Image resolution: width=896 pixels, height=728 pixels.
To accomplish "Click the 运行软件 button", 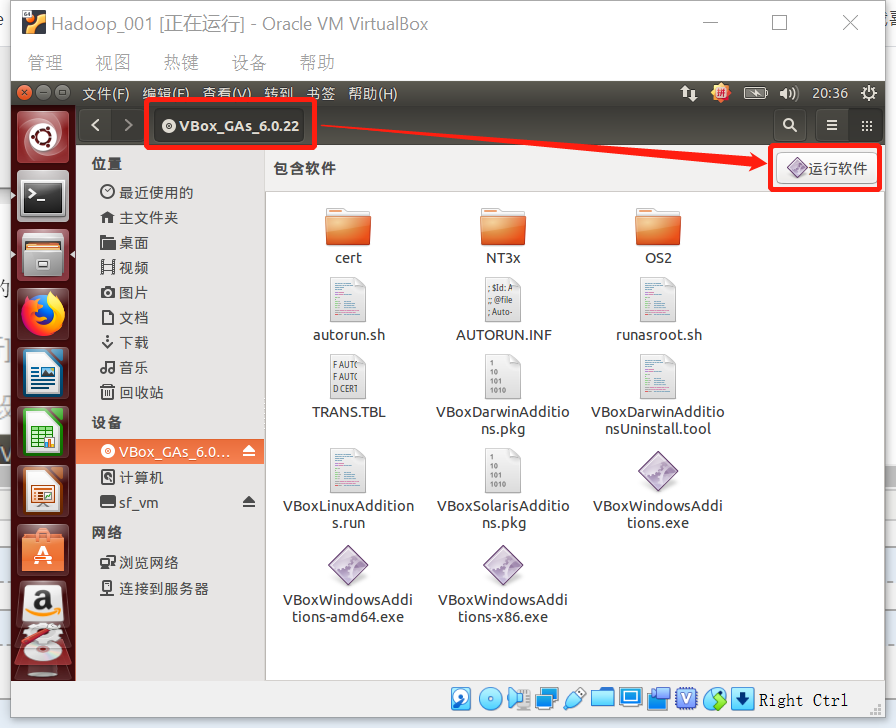I will [826, 168].
